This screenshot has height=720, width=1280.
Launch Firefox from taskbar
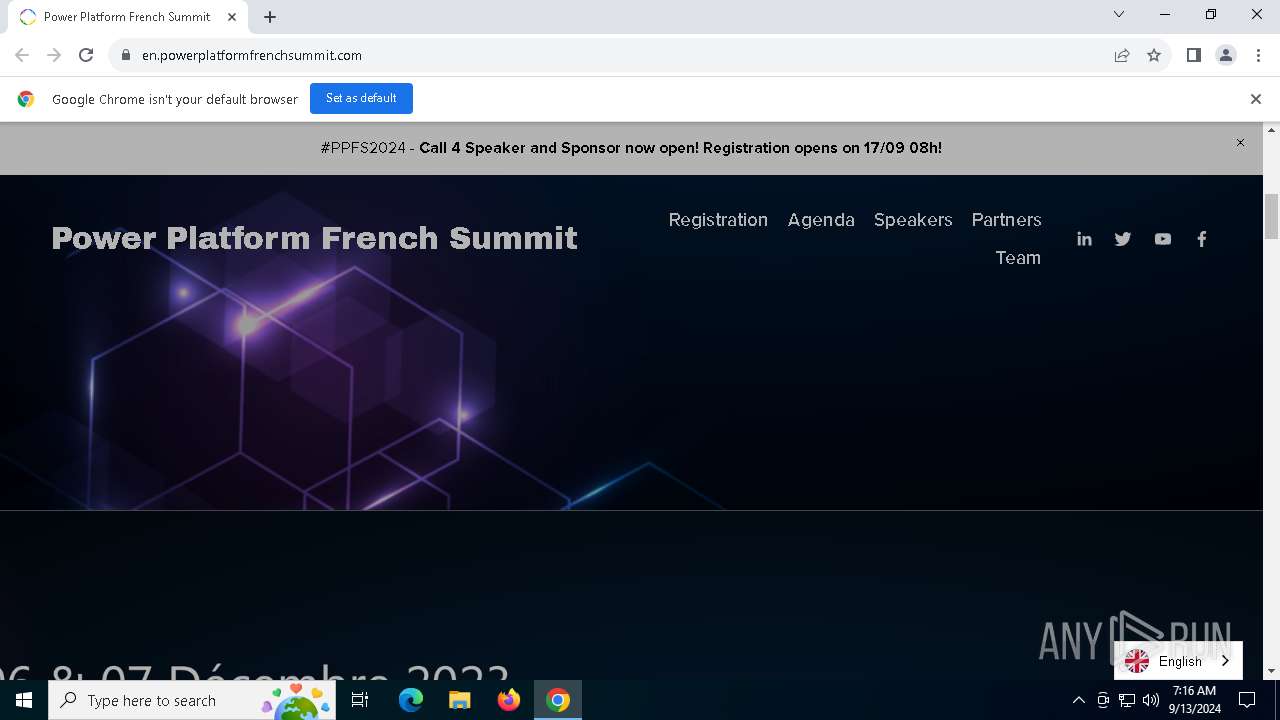[509, 700]
